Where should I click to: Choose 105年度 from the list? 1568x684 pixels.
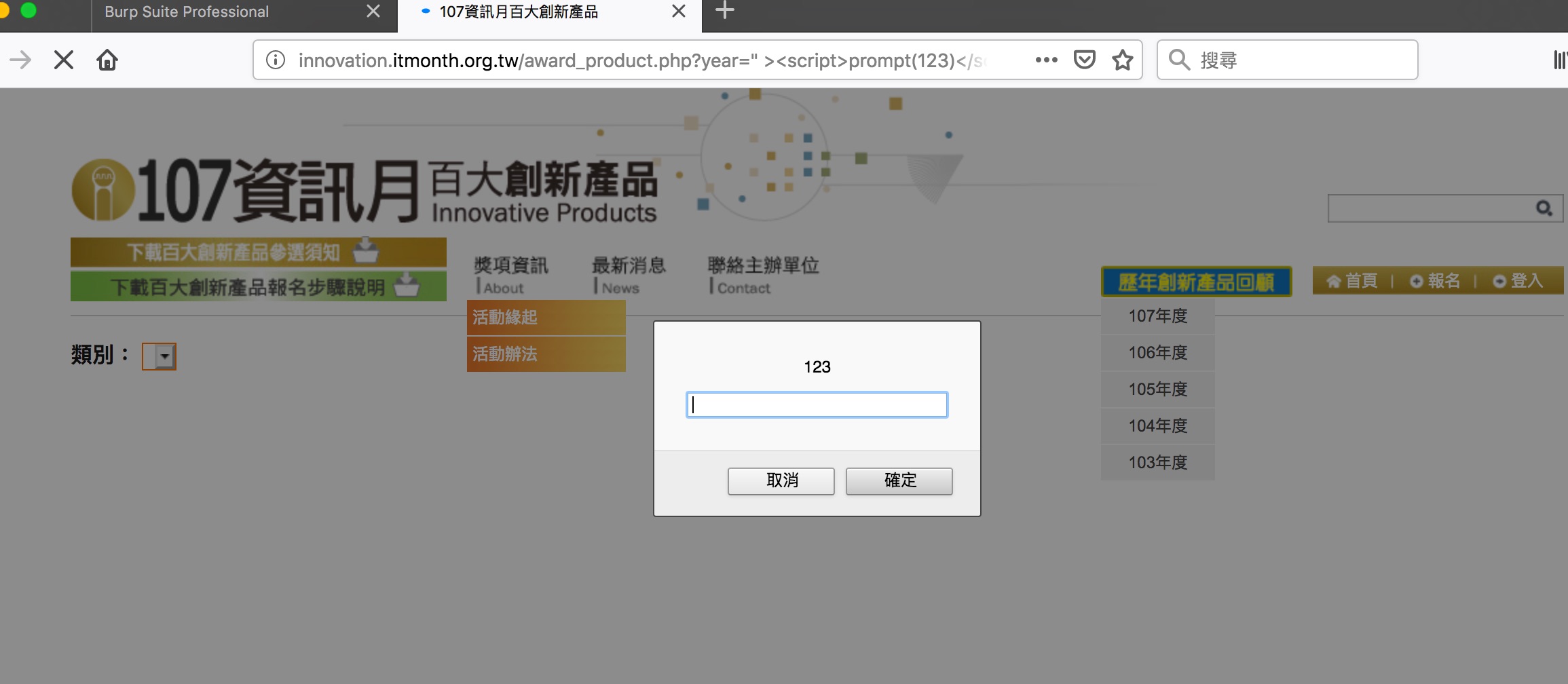(1158, 389)
